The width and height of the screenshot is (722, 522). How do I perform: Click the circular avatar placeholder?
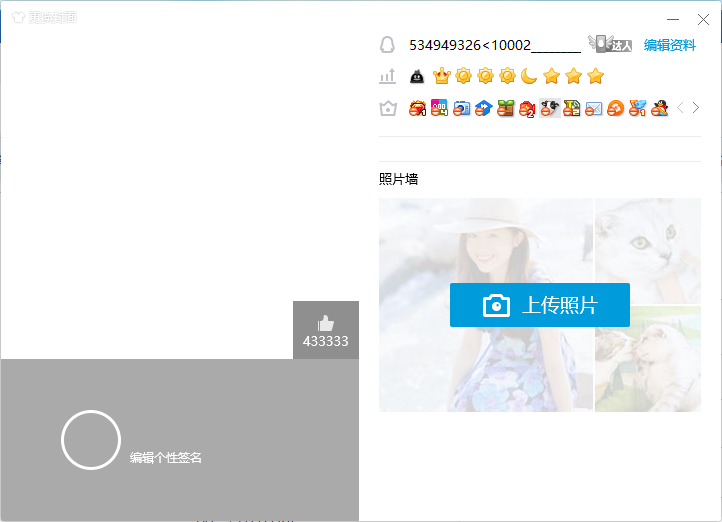(91, 440)
